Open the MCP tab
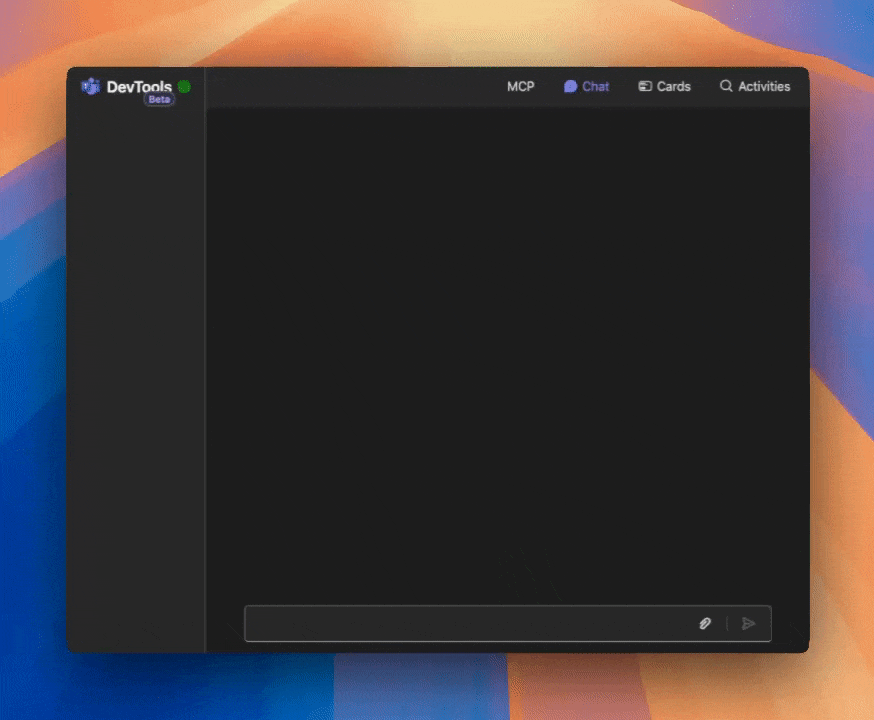 [x=520, y=87]
